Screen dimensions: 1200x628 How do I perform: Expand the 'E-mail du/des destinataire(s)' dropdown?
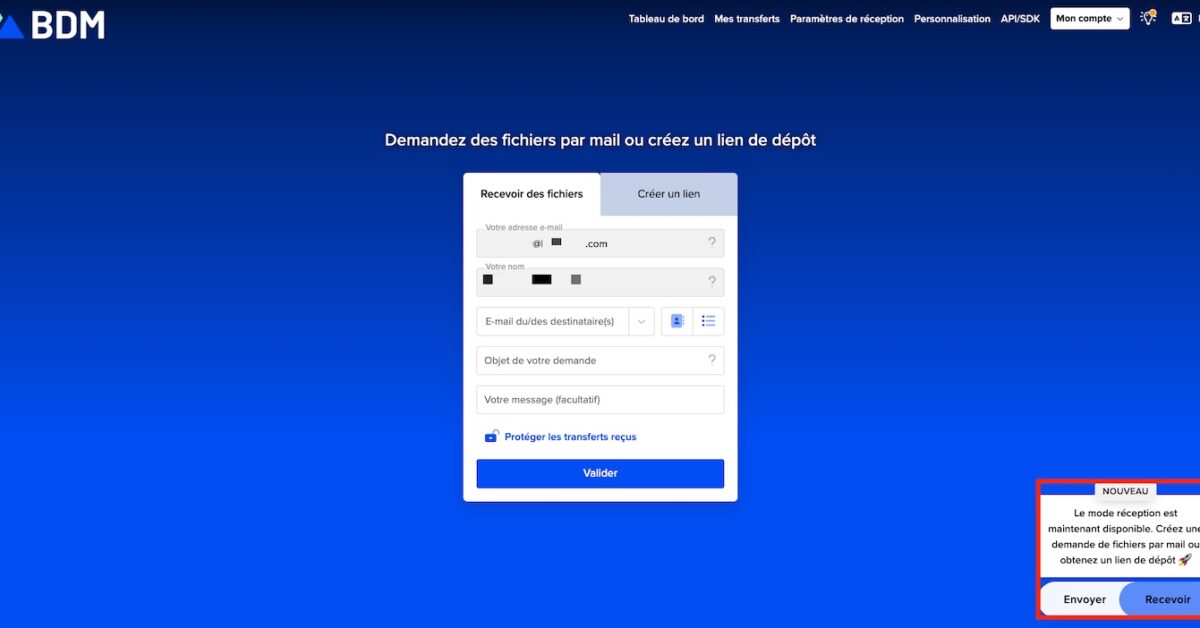pyautogui.click(x=641, y=321)
